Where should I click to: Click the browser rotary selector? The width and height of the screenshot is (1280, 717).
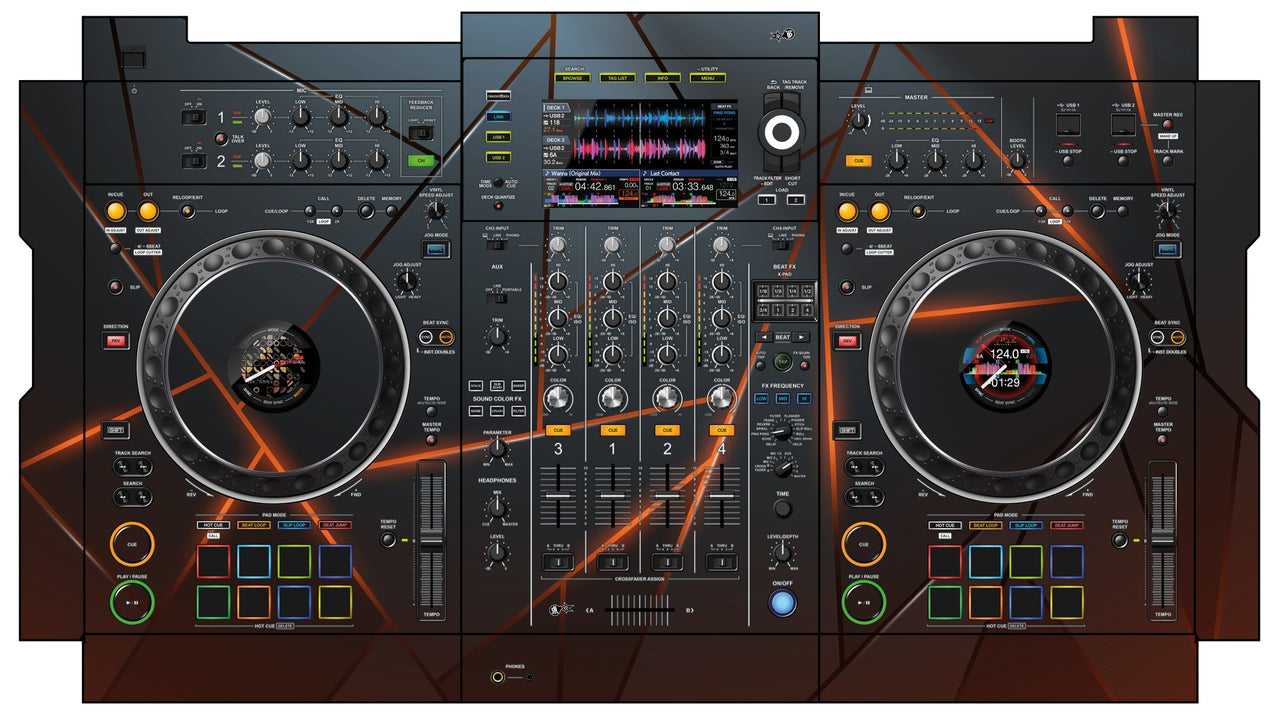[x=784, y=130]
